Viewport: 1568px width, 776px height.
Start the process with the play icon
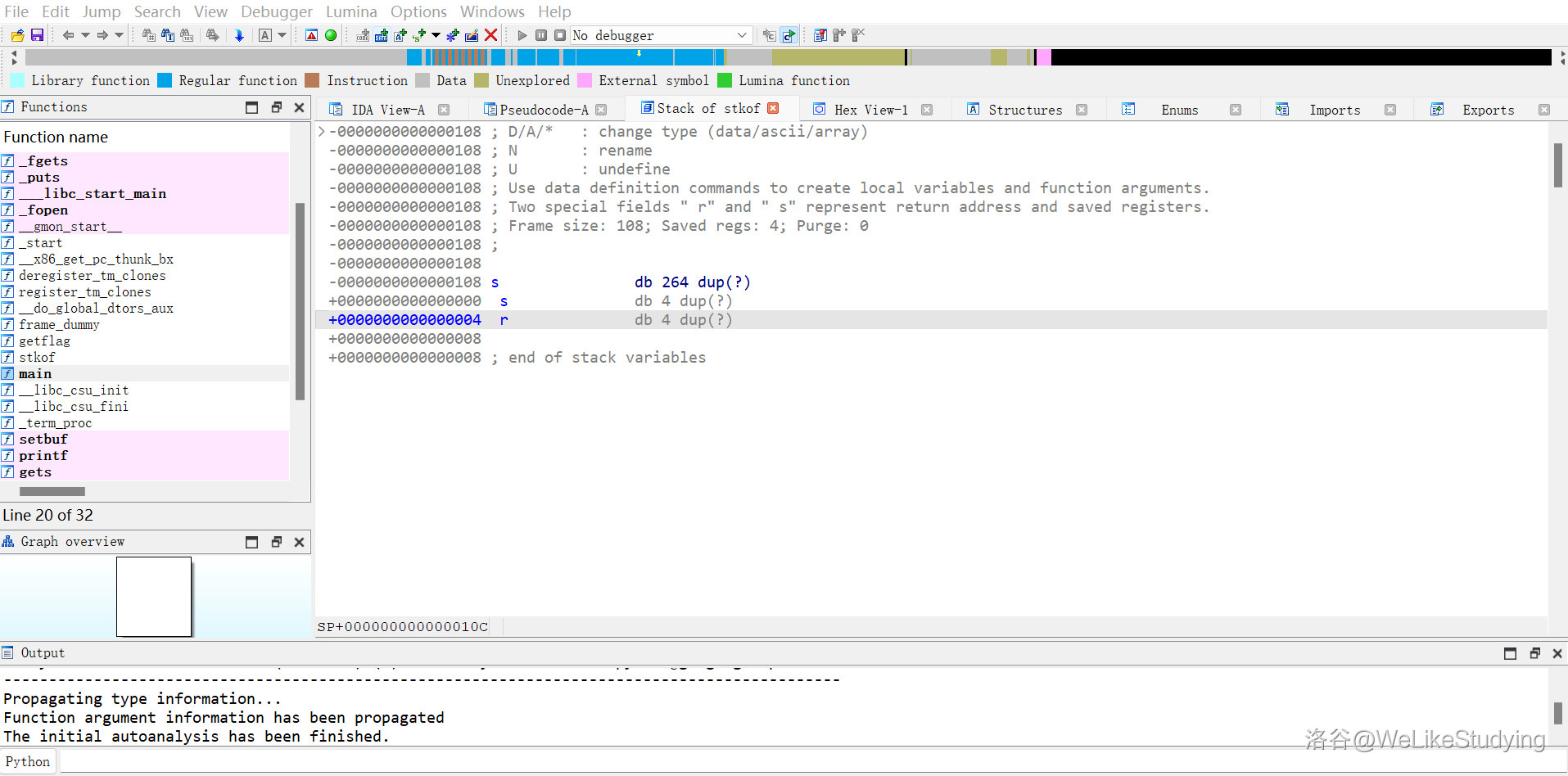522,35
